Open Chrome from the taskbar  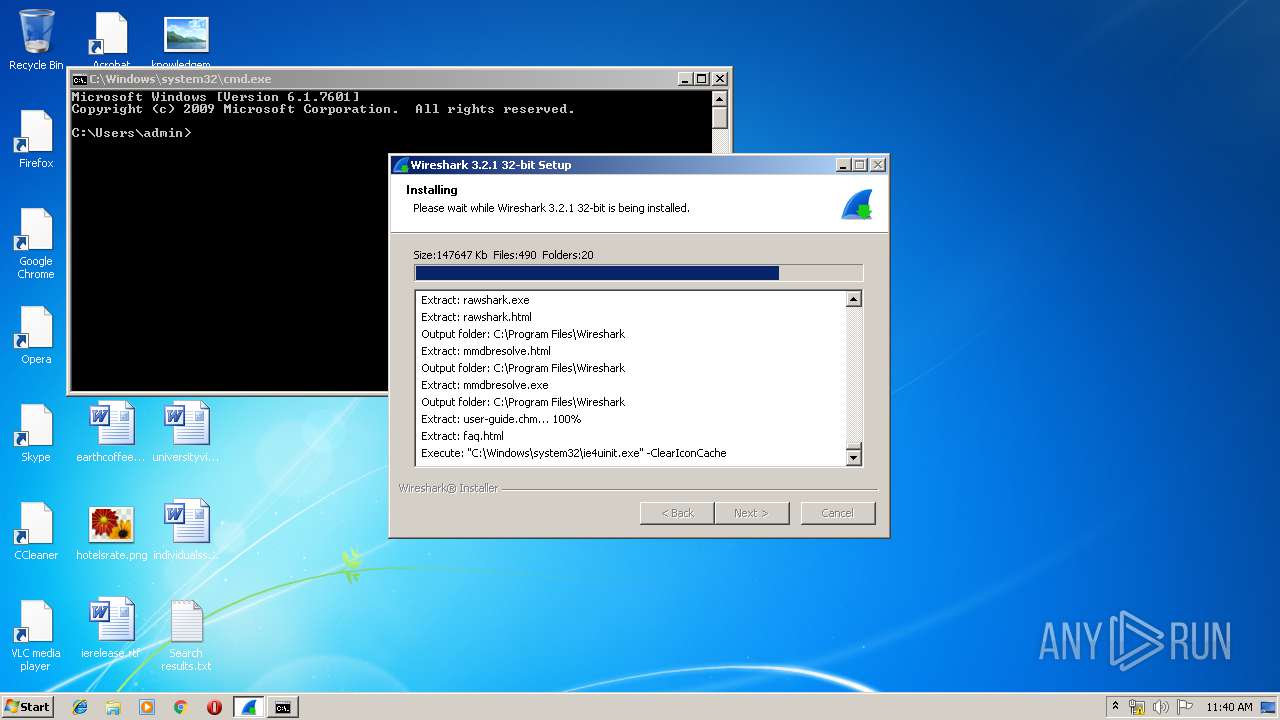pyautogui.click(x=180, y=707)
